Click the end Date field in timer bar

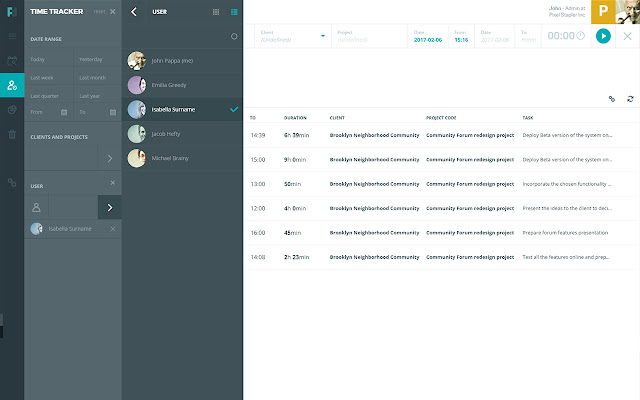(x=495, y=36)
